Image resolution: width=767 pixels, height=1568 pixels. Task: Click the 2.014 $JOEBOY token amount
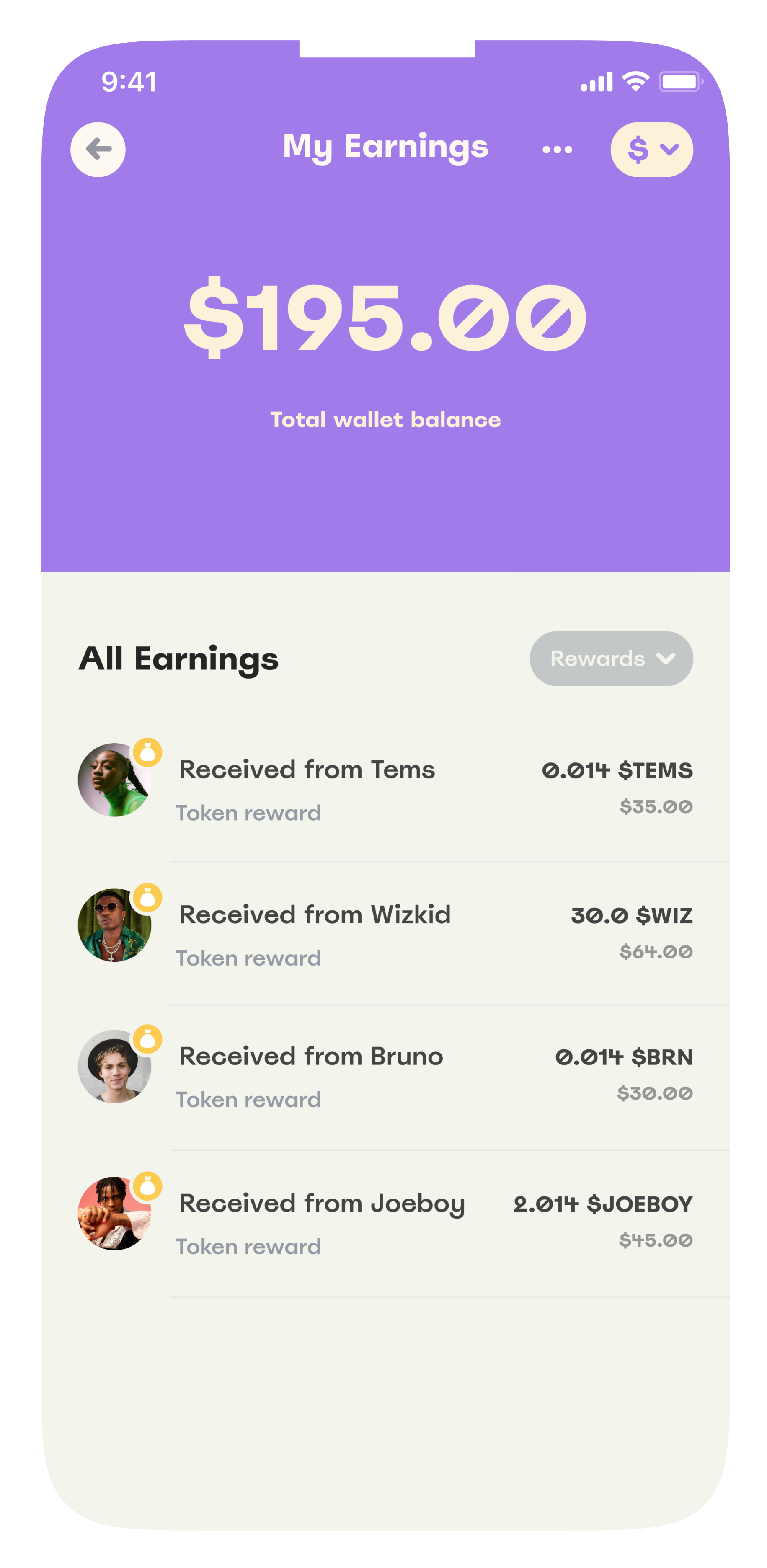pyautogui.click(x=603, y=1204)
